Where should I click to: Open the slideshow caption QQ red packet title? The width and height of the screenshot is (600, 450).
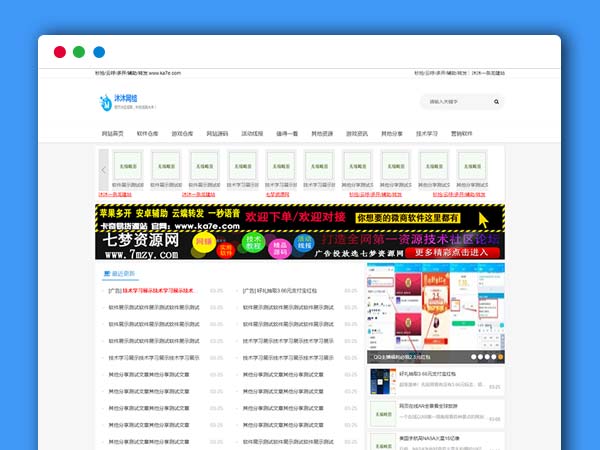click(401, 357)
